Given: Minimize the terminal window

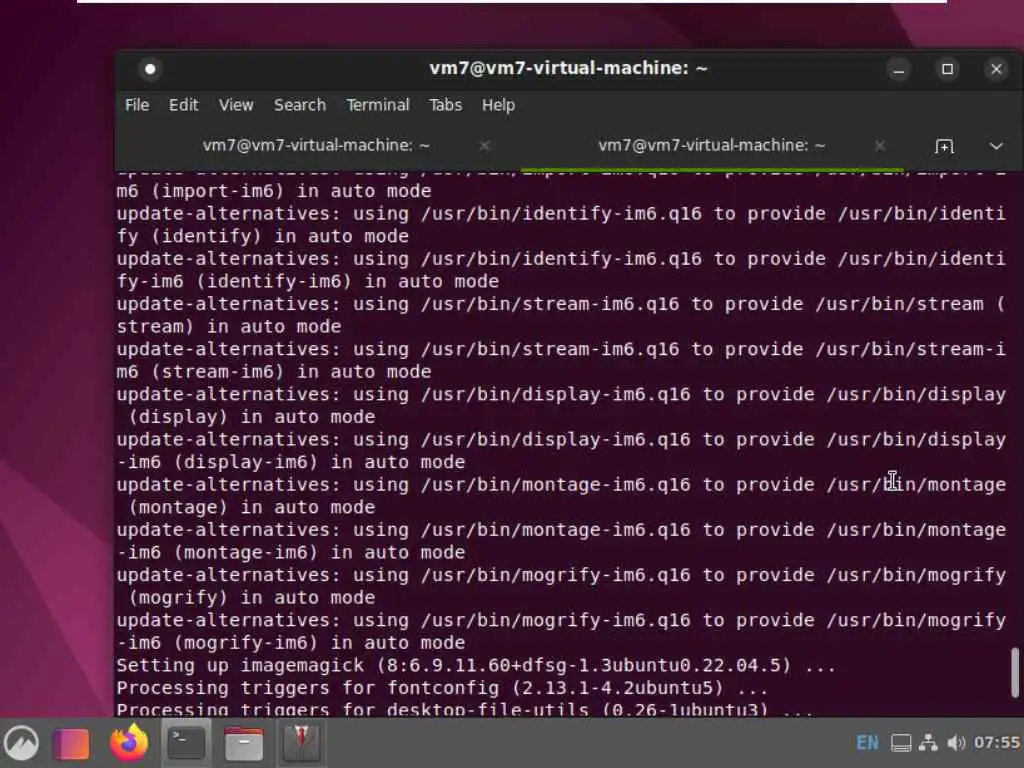Looking at the screenshot, I should [899, 69].
